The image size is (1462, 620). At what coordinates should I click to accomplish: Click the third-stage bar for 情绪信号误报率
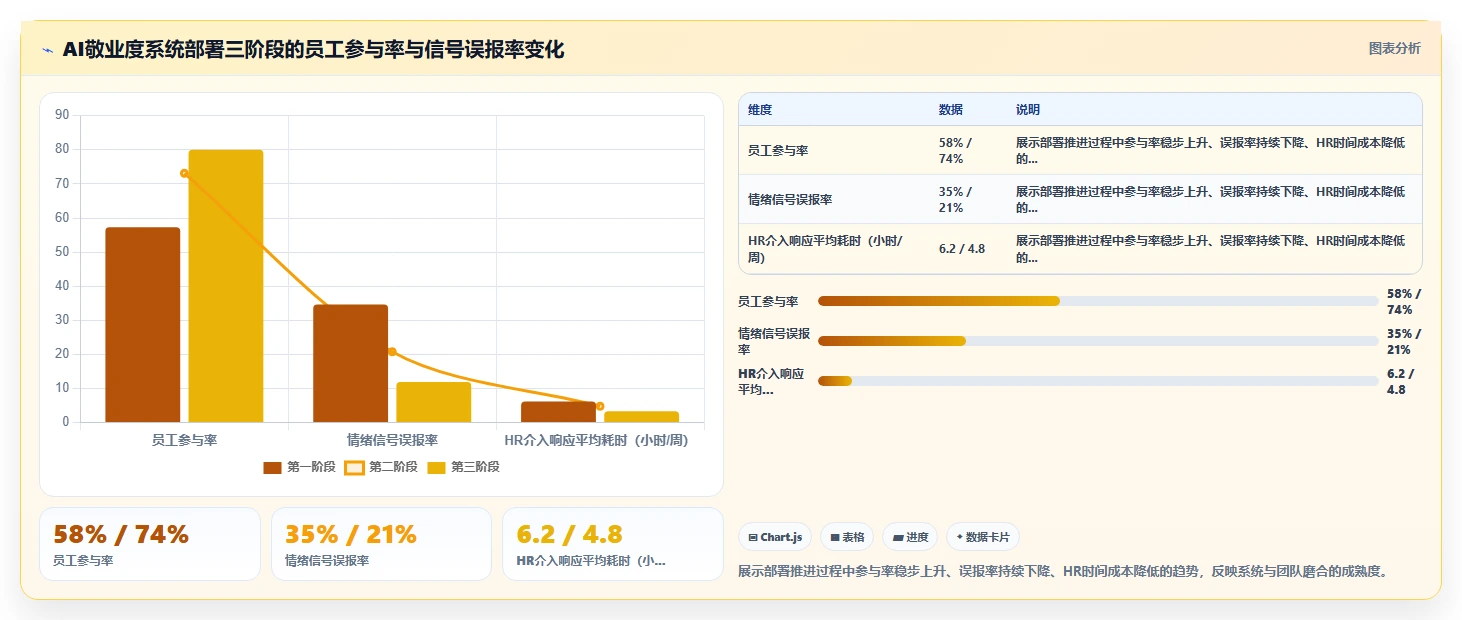point(434,402)
